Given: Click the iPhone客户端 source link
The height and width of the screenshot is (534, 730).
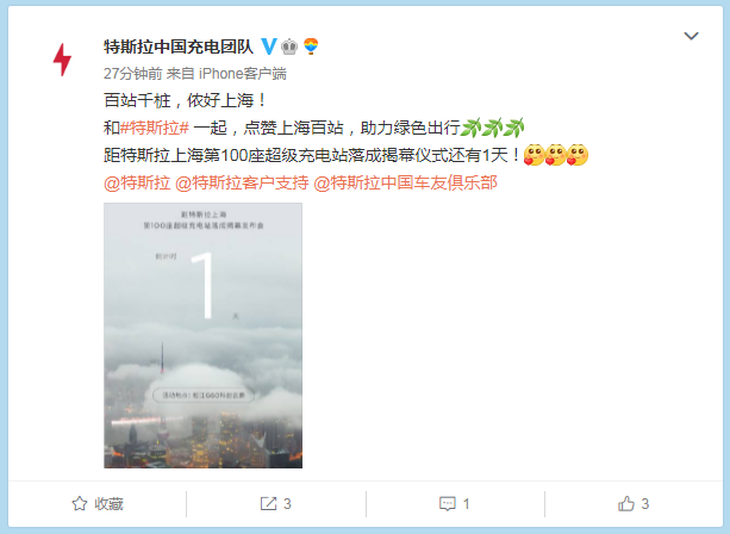Looking at the screenshot, I should click(243, 74).
